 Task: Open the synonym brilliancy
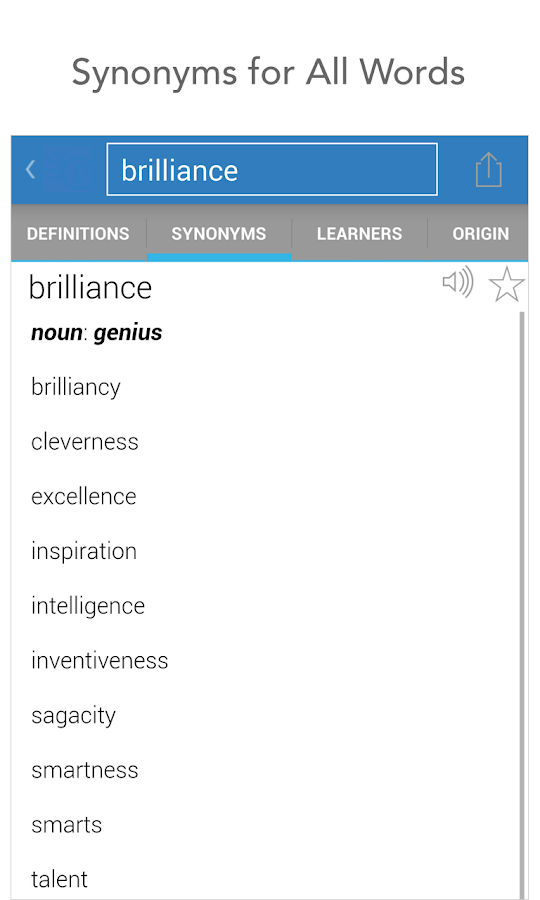click(76, 387)
